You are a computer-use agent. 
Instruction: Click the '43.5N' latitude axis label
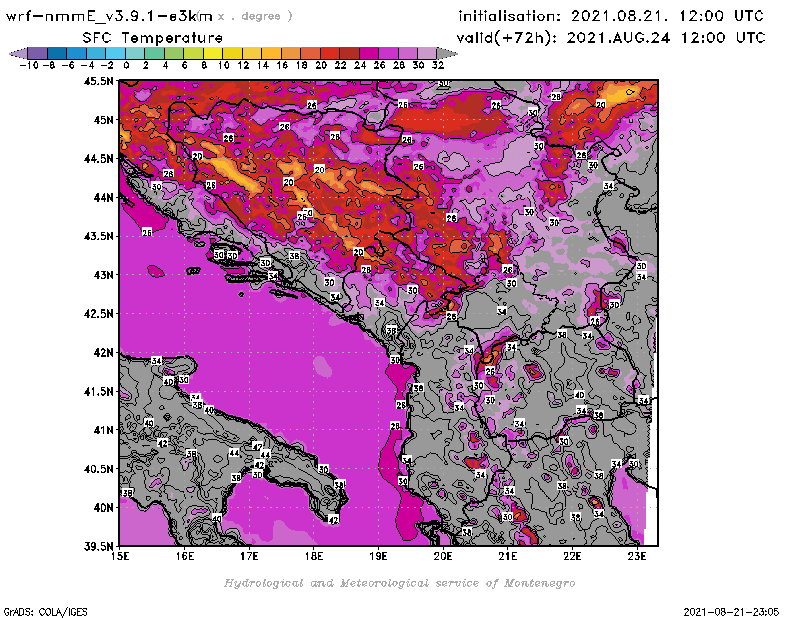98,236
